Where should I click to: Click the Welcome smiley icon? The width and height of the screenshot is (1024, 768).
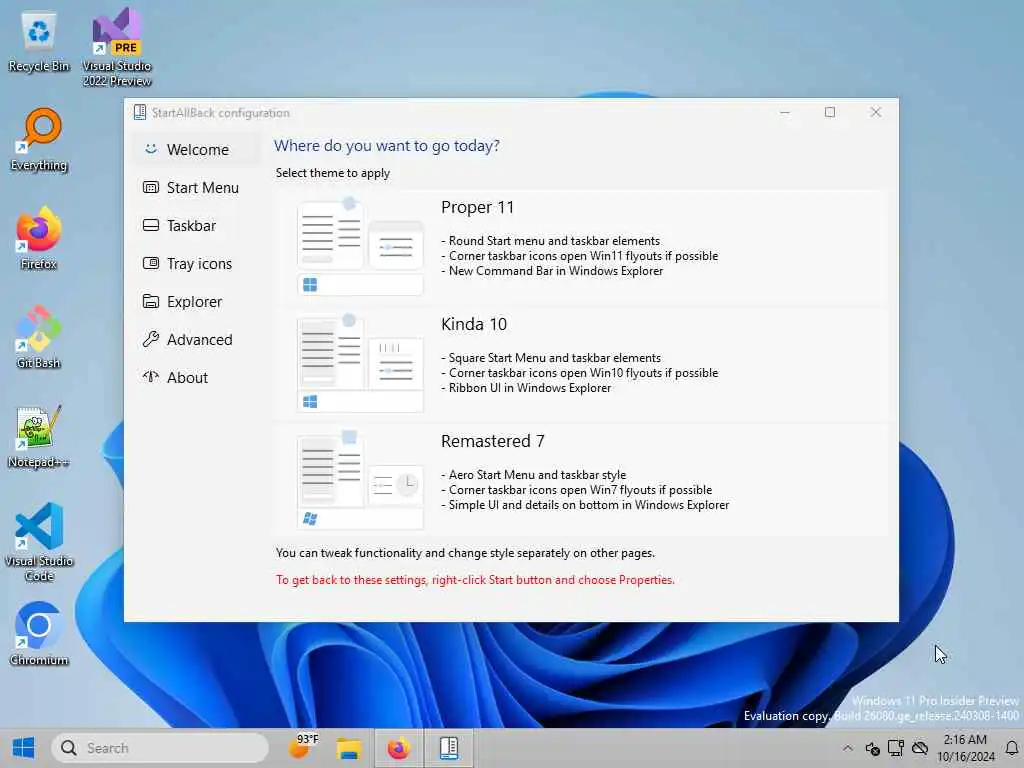click(151, 149)
